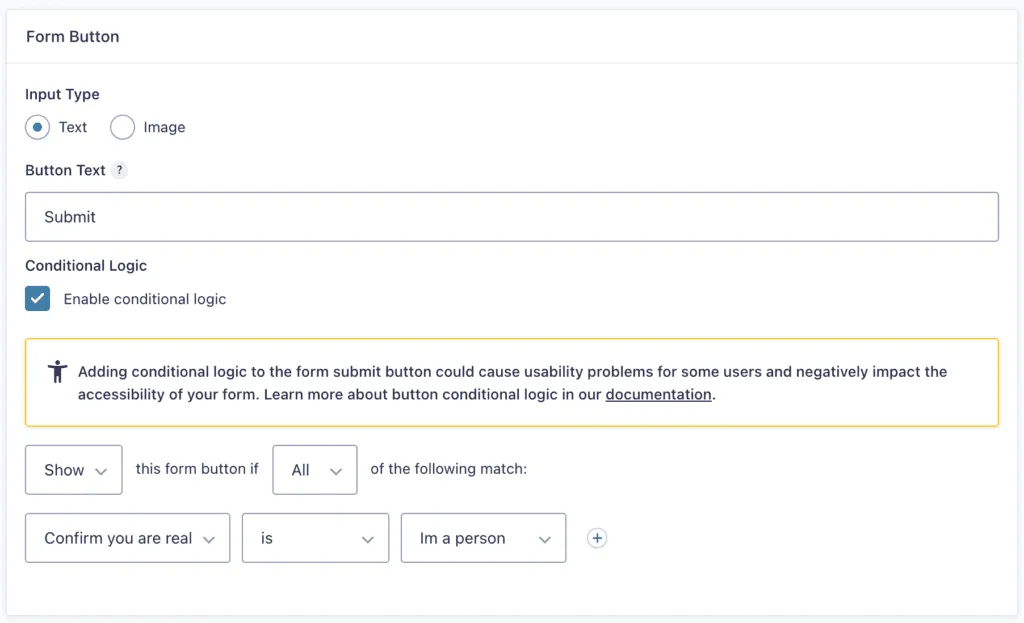Click the 'of the following match:' text

click(449, 469)
